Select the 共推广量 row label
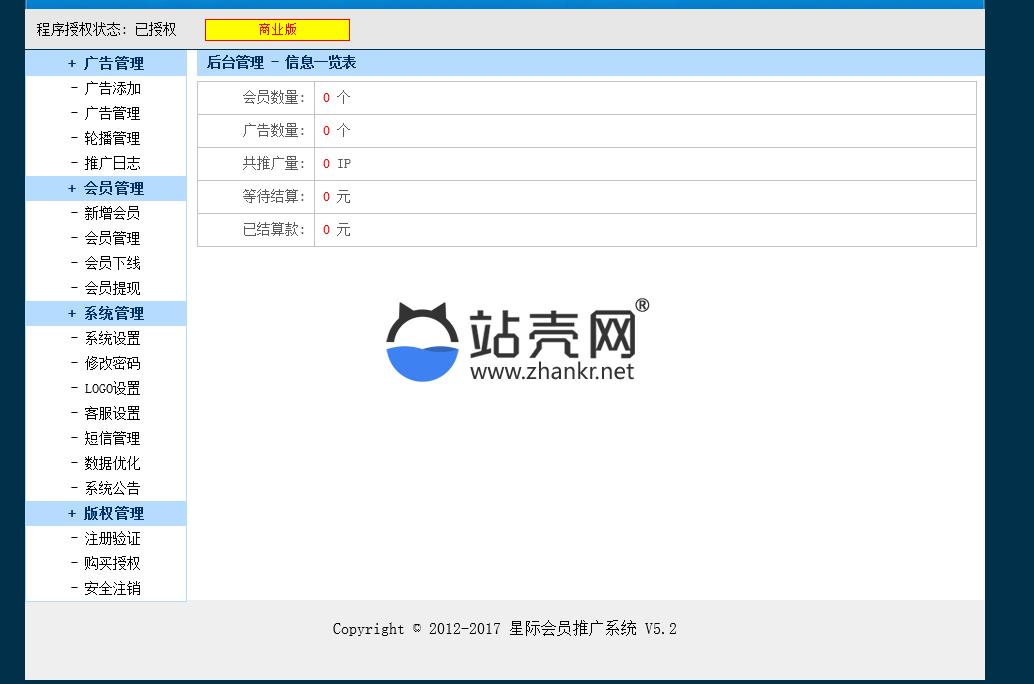The height and width of the screenshot is (684, 1034). (x=274, y=164)
